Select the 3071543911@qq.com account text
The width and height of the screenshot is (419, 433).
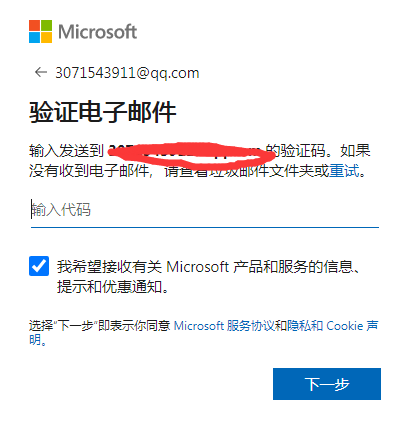127,73
